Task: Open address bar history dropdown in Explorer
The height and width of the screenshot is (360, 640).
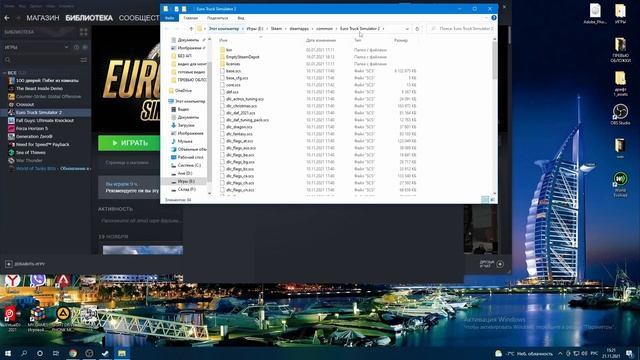Action: click(x=407, y=29)
